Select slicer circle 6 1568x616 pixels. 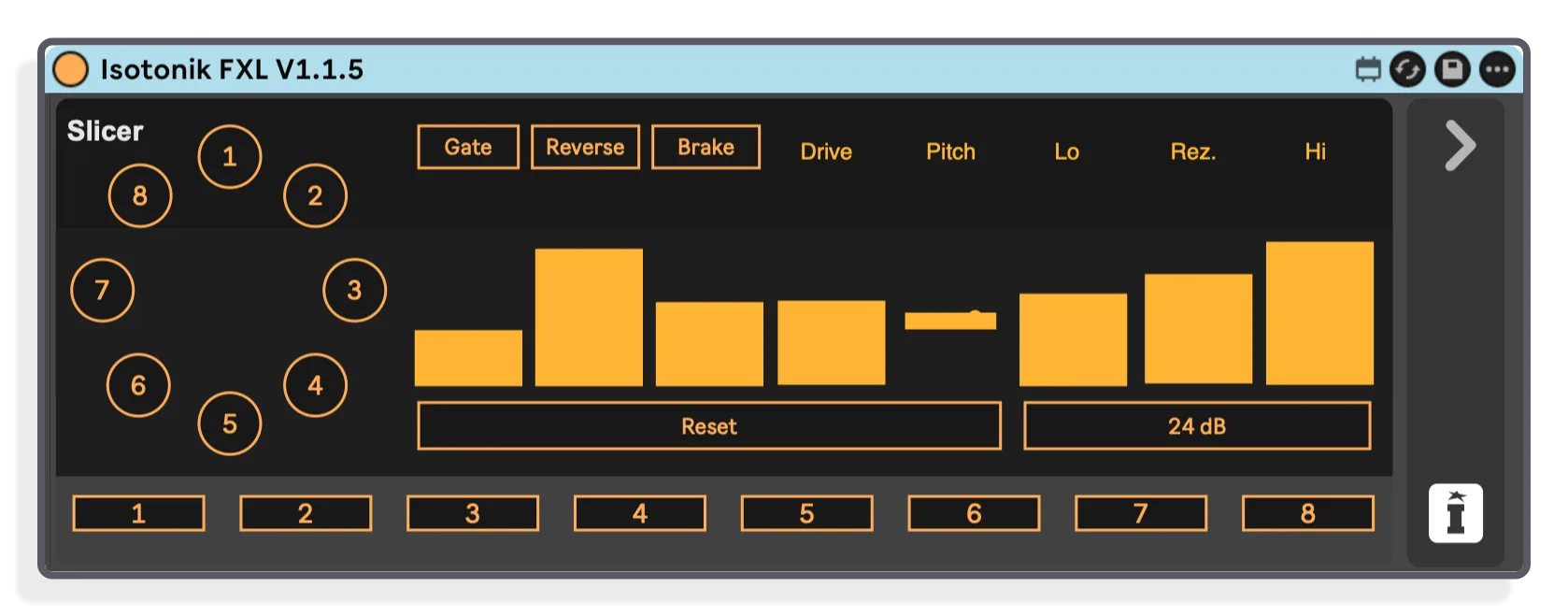[139, 385]
